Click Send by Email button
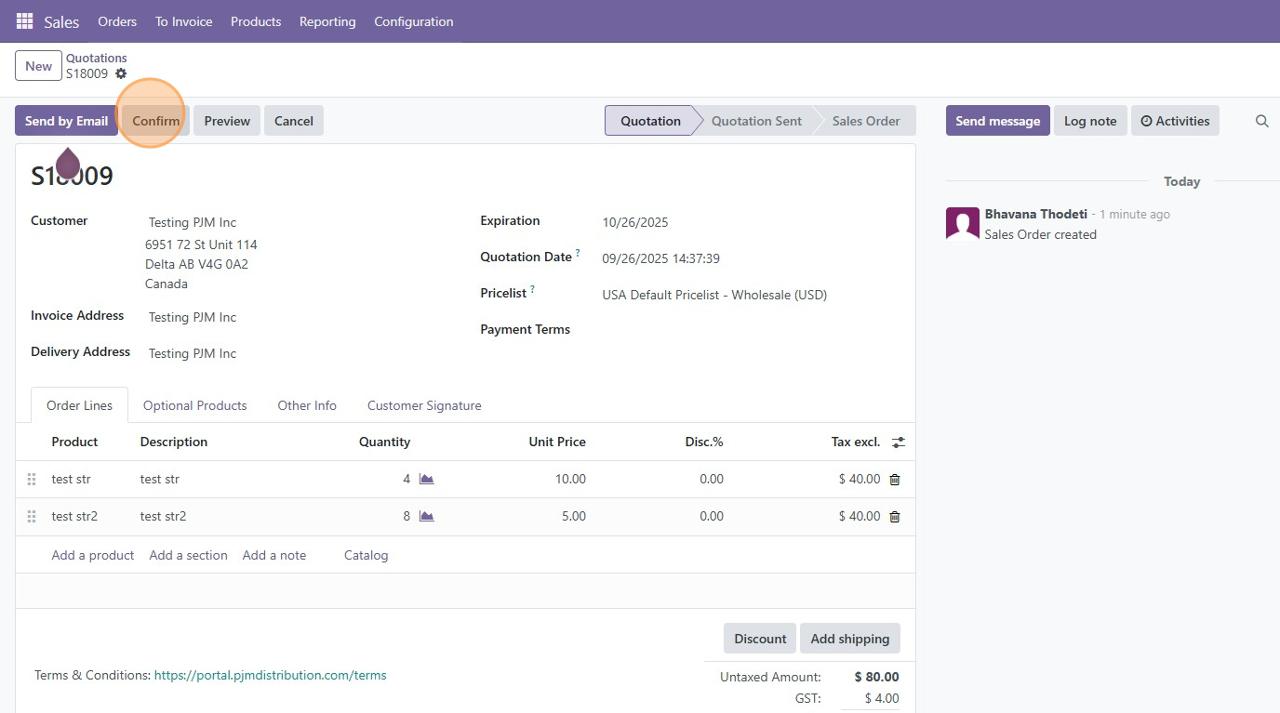This screenshot has height=713, width=1280. 66,121
